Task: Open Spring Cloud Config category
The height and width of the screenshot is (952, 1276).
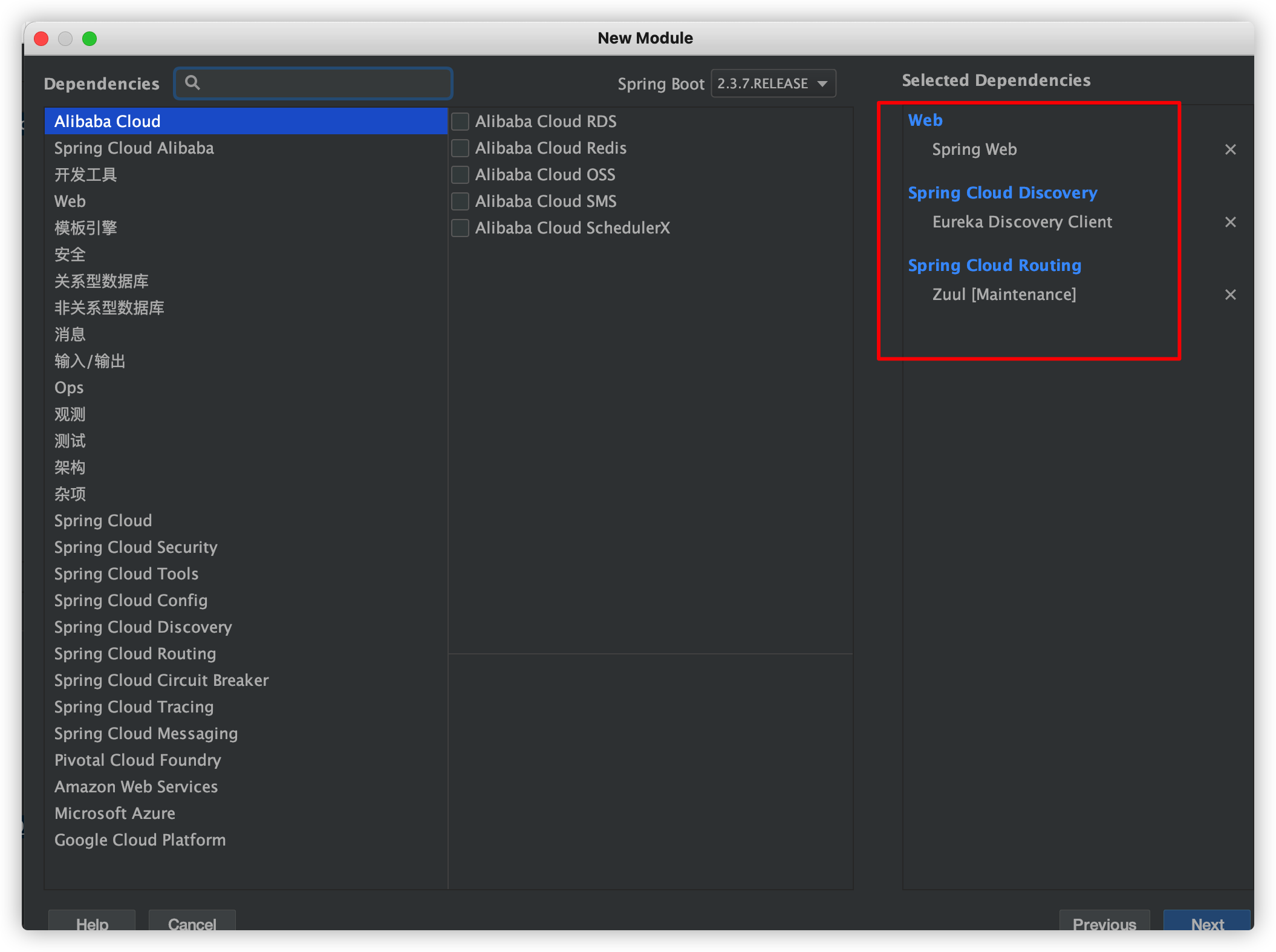Action: (246, 601)
